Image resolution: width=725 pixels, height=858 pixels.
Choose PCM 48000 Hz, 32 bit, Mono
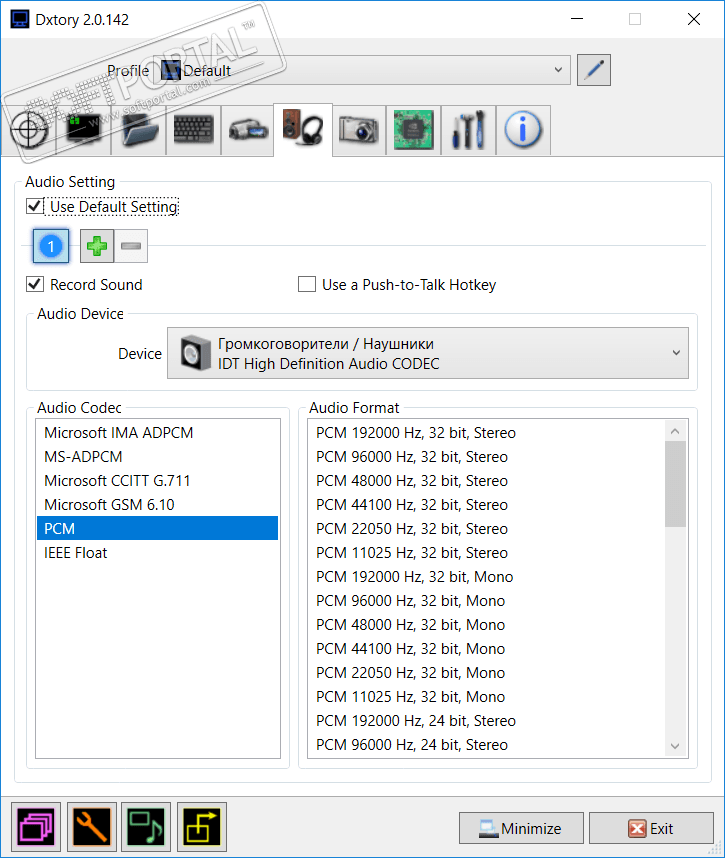pyautogui.click(x=486, y=625)
